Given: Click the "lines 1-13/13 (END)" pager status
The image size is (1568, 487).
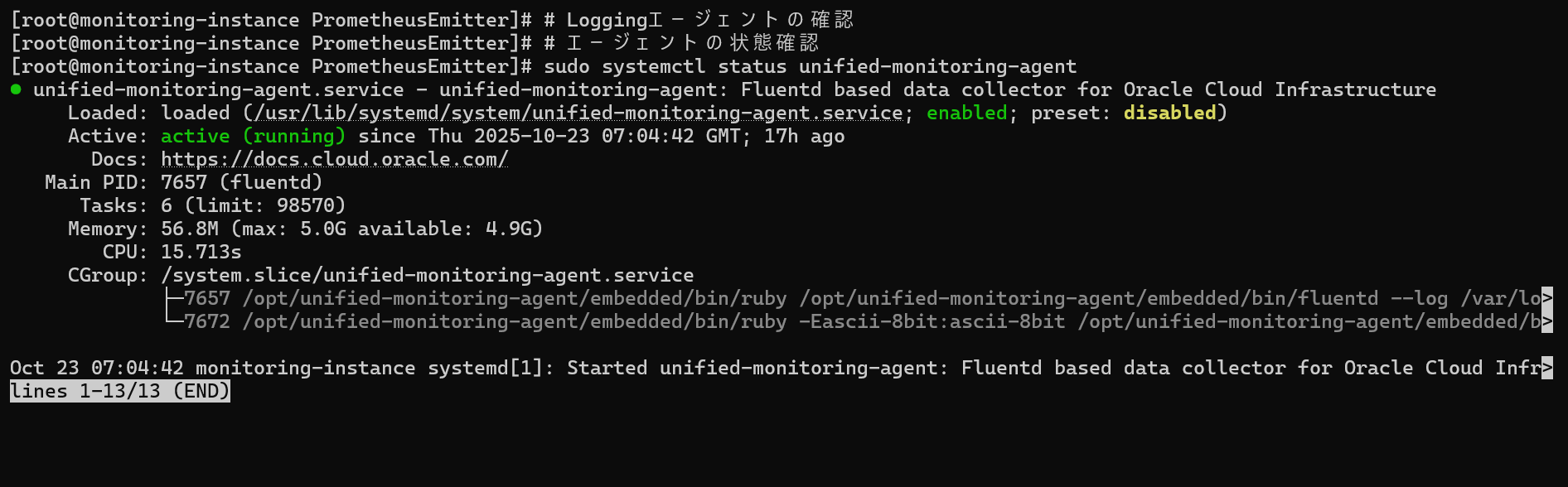Looking at the screenshot, I should (120, 391).
